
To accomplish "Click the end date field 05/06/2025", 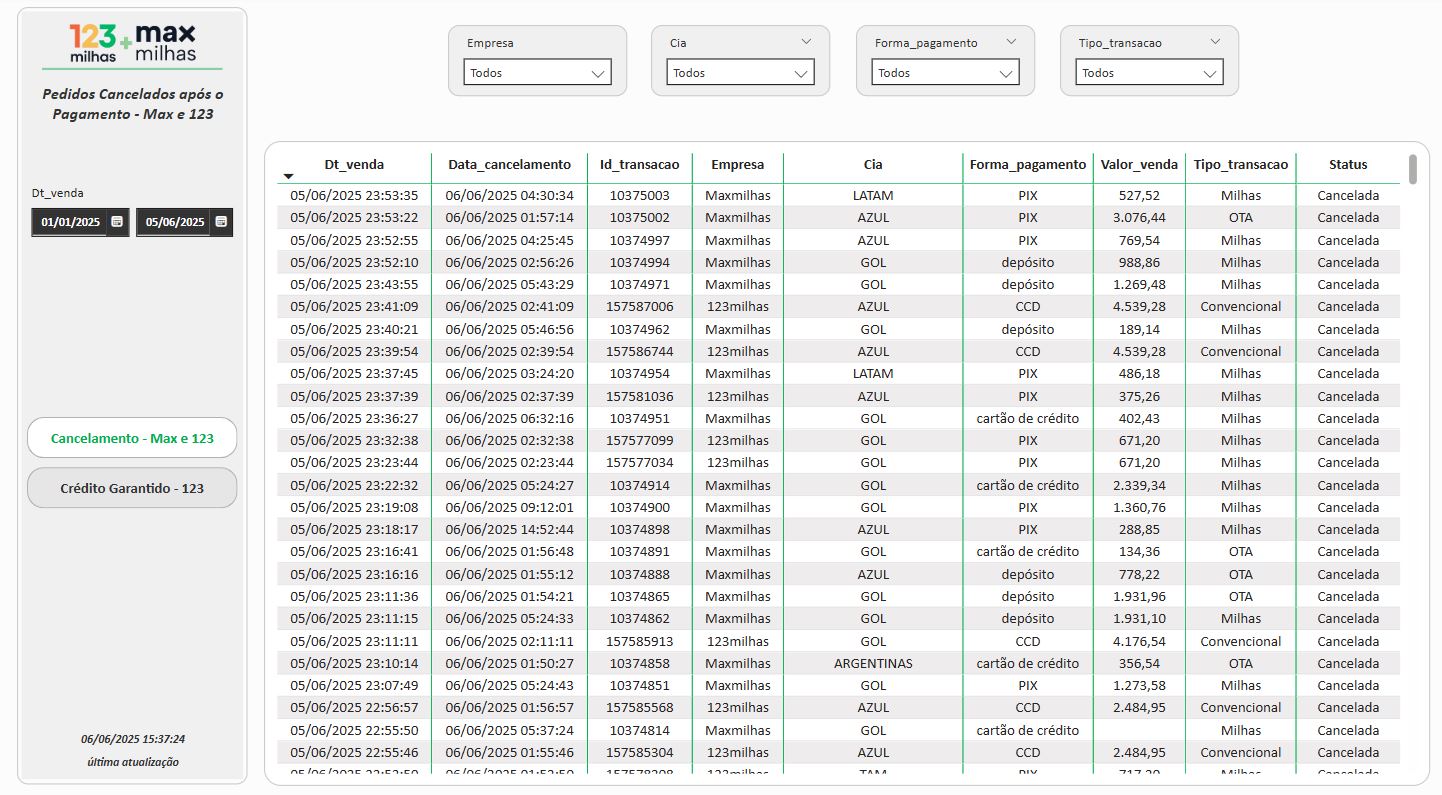I will 174,222.
